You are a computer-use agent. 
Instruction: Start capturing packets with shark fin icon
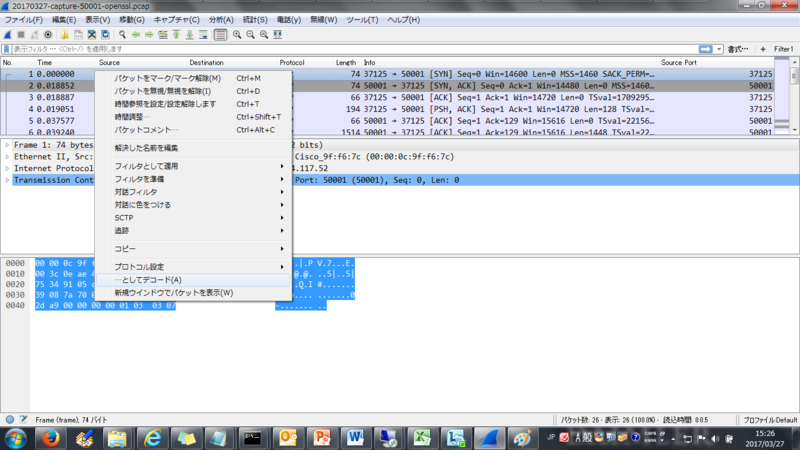pos(8,35)
